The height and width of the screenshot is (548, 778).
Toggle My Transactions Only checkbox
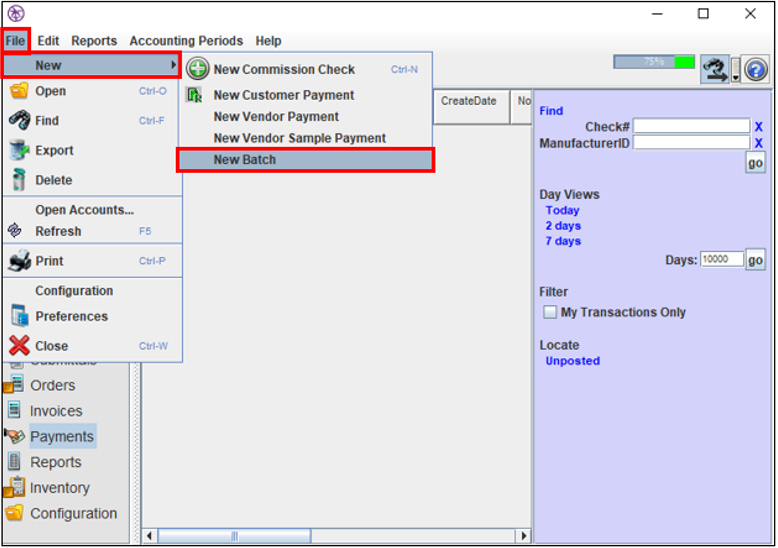pos(550,312)
